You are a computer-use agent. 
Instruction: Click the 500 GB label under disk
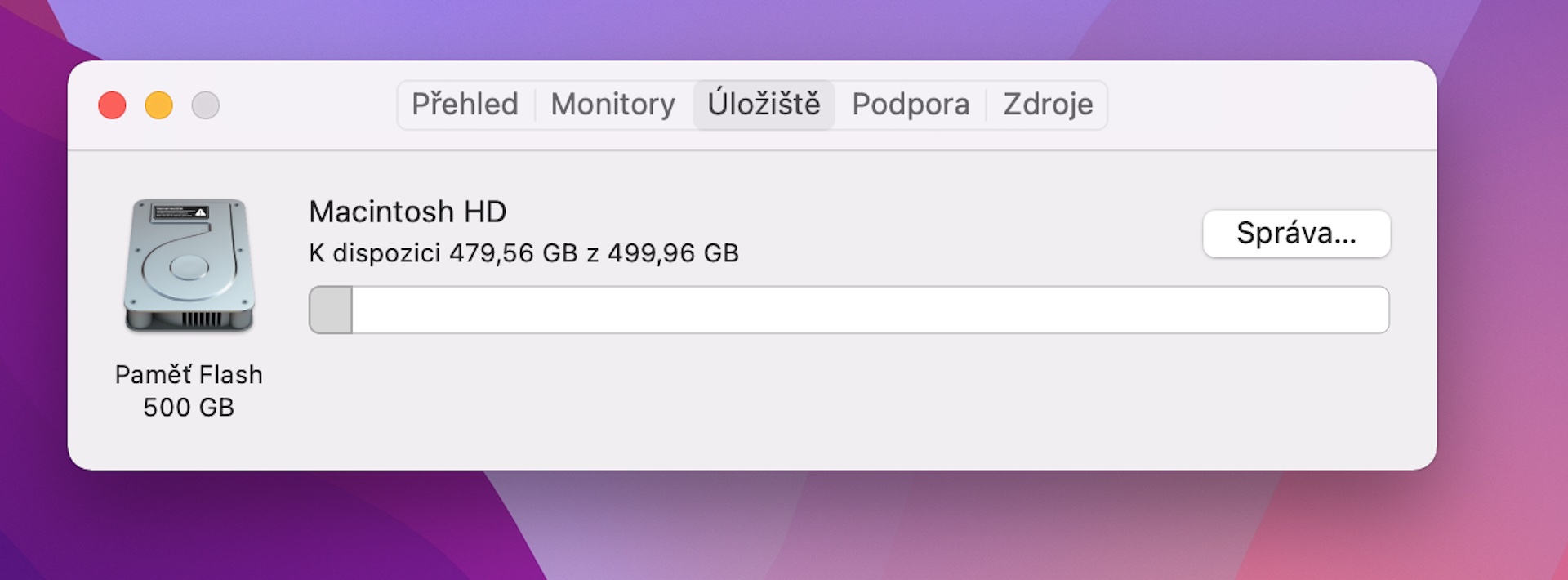[189, 408]
